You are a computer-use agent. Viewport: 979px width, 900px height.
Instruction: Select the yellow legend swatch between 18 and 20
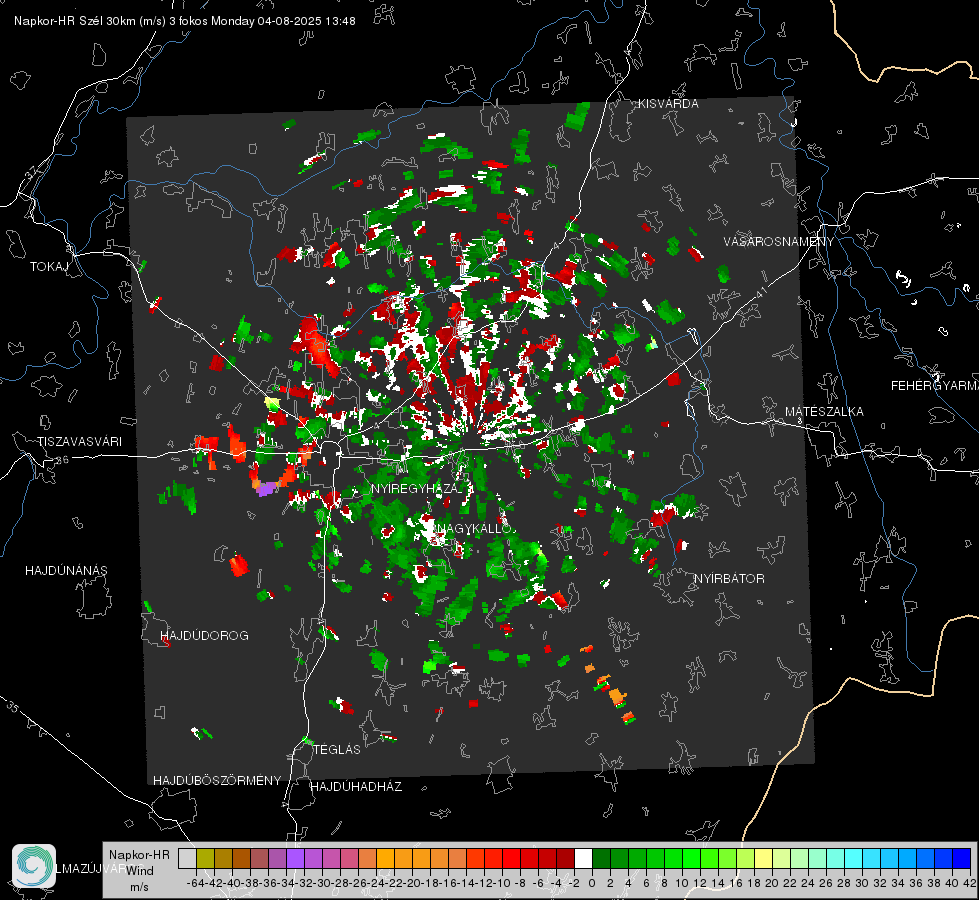(763, 858)
